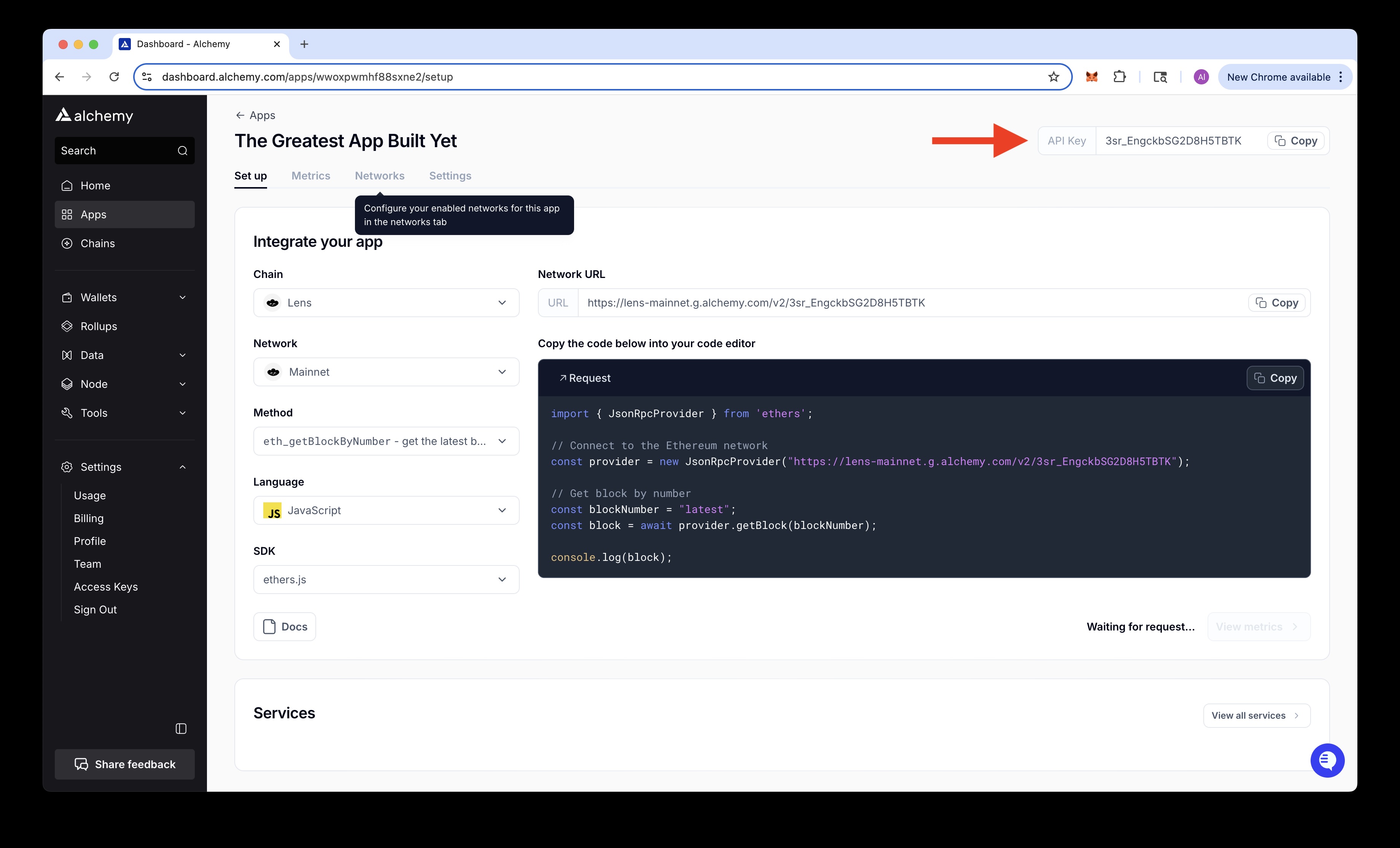The width and height of the screenshot is (1400, 848).
Task: Click the sidebar Search field
Action: click(124, 151)
